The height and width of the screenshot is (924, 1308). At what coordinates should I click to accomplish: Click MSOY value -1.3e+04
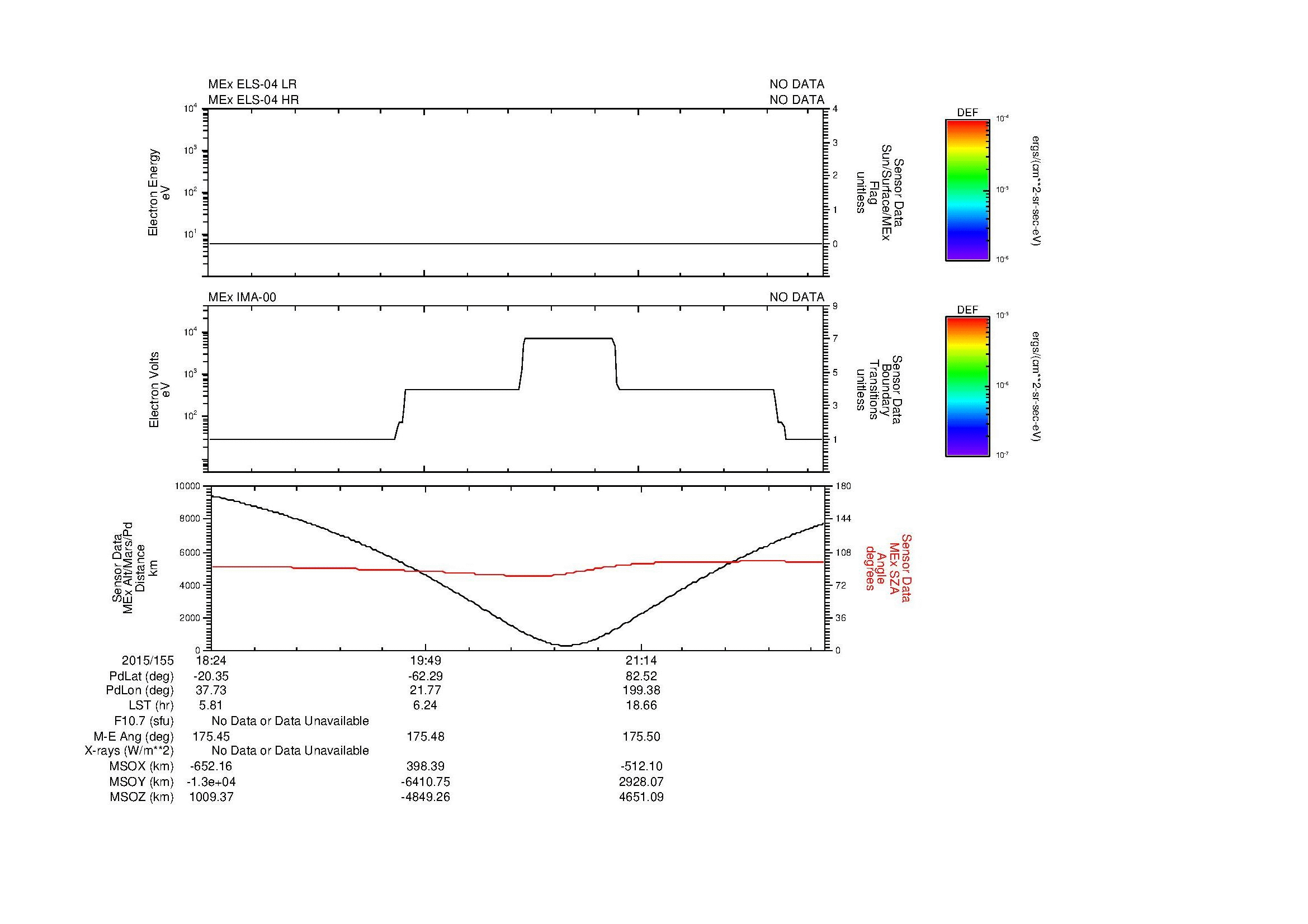tap(211, 781)
